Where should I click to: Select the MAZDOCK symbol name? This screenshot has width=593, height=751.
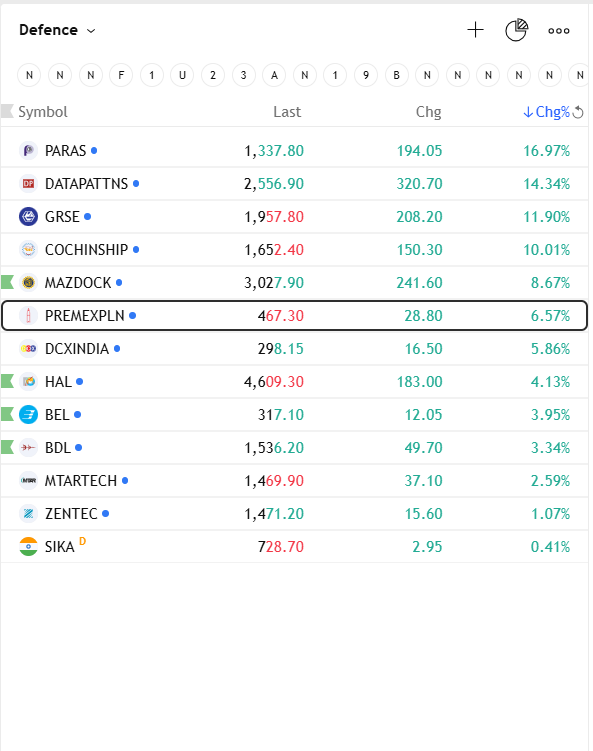click(x=78, y=283)
